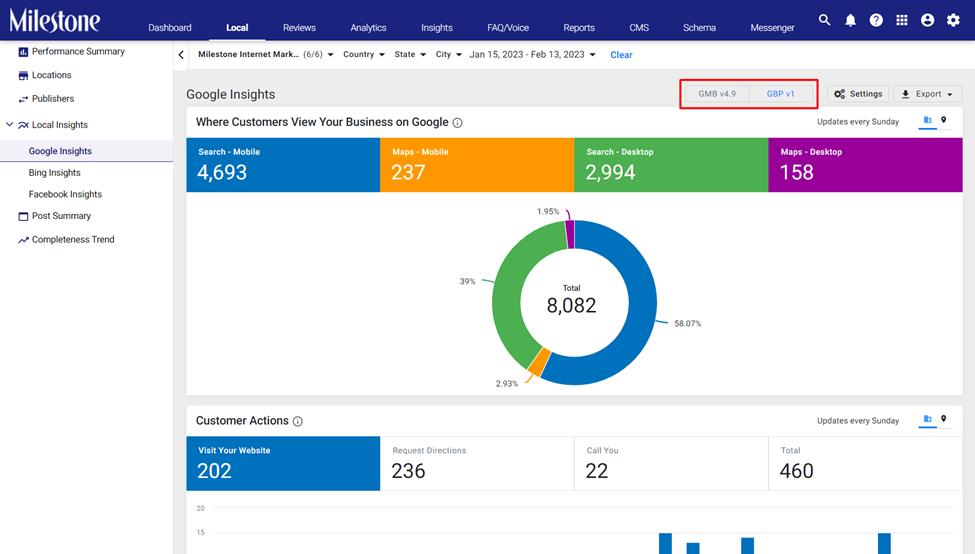Open the Country filter dropdown

tap(364, 55)
